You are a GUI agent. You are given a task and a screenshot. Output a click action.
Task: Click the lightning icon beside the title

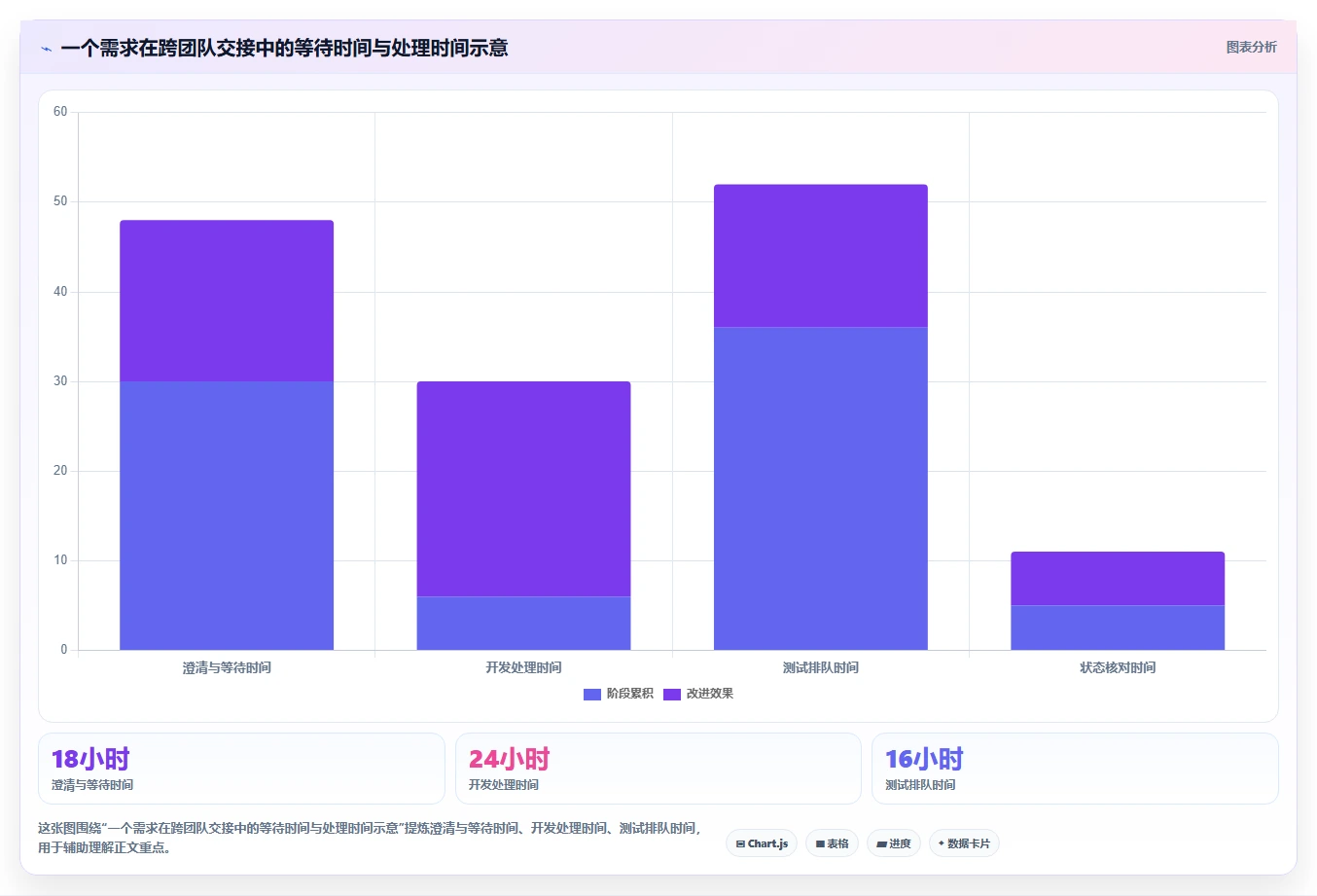[x=47, y=49]
